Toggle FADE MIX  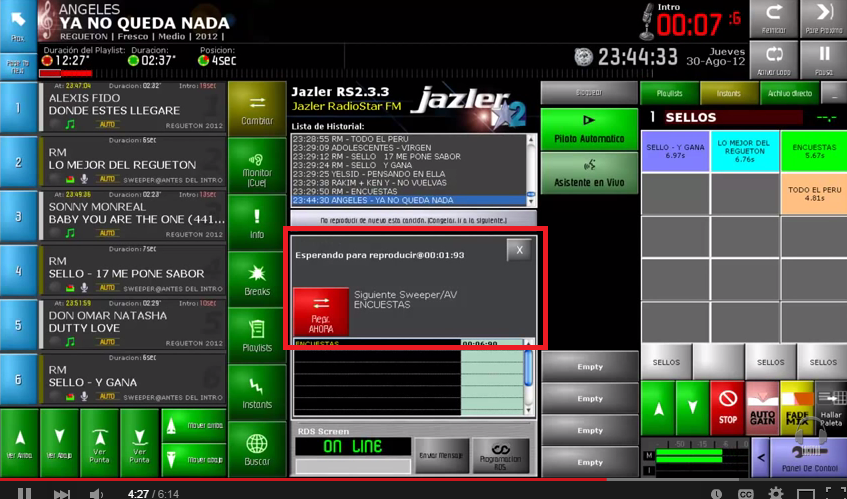(797, 408)
